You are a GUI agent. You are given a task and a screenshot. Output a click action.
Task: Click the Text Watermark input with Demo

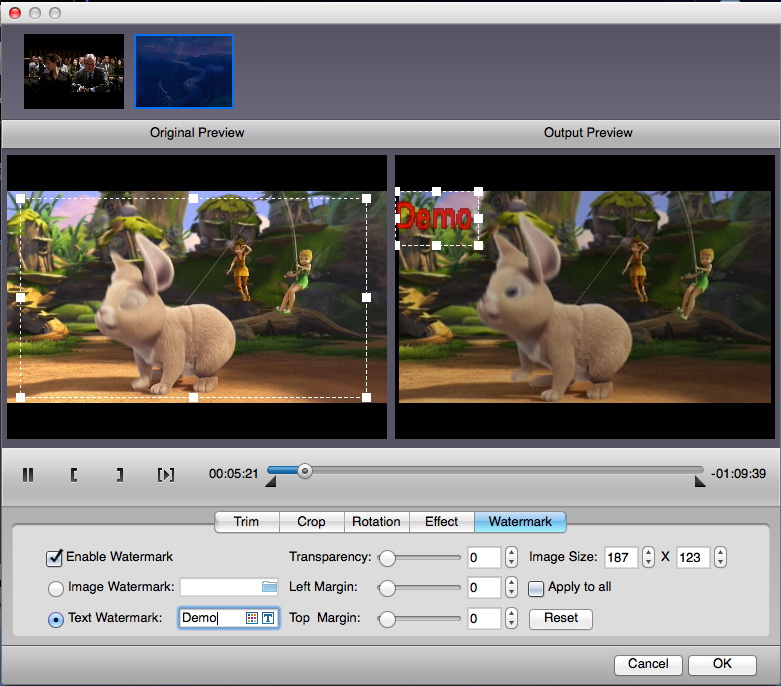[x=229, y=618]
